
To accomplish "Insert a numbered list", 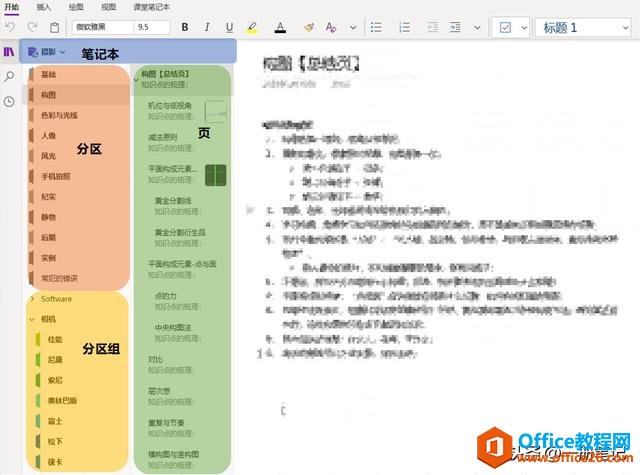I will pos(404,27).
